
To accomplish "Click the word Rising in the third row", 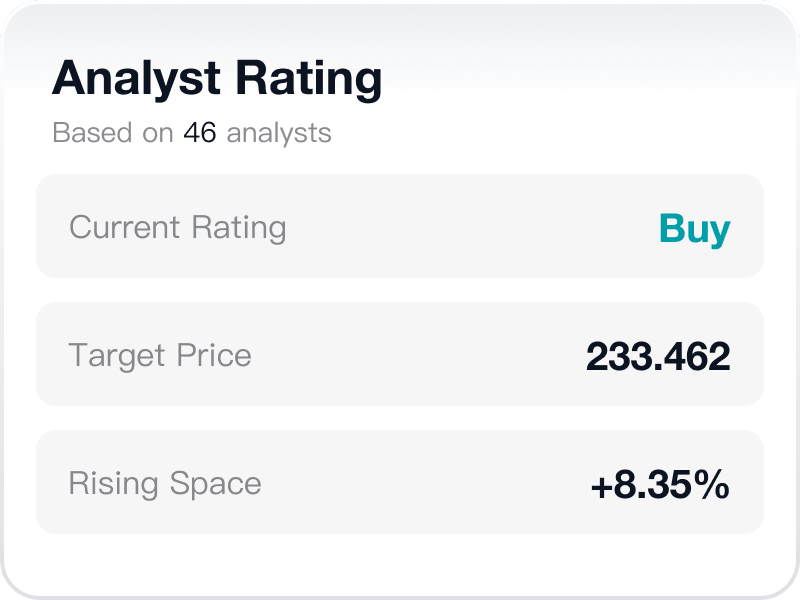I will point(113,484).
